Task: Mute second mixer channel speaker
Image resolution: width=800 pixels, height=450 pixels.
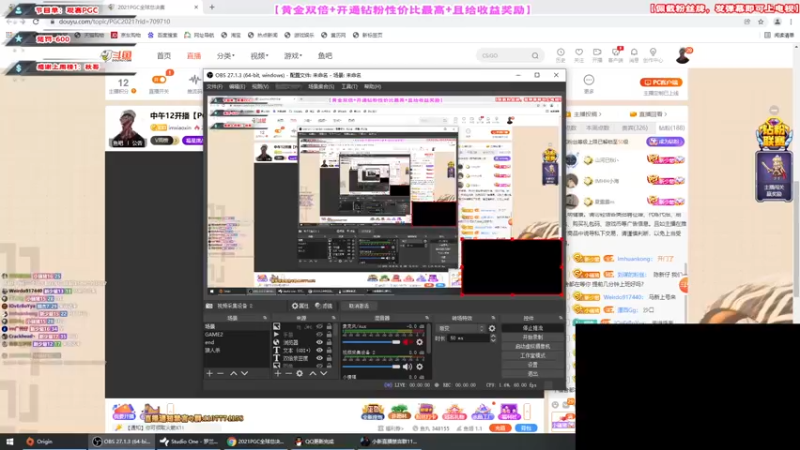Action: pyautogui.click(x=407, y=366)
